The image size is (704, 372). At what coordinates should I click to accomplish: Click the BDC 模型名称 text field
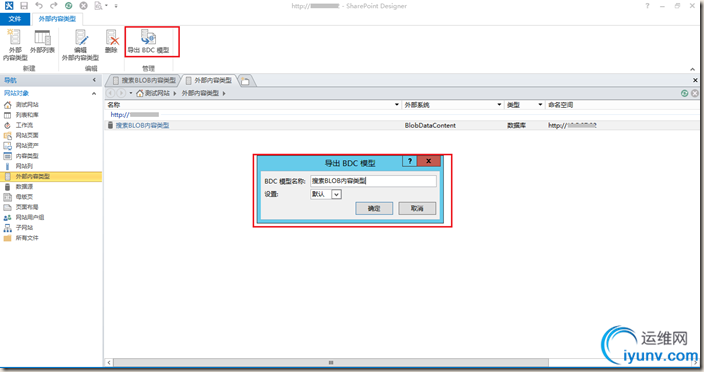coord(373,181)
